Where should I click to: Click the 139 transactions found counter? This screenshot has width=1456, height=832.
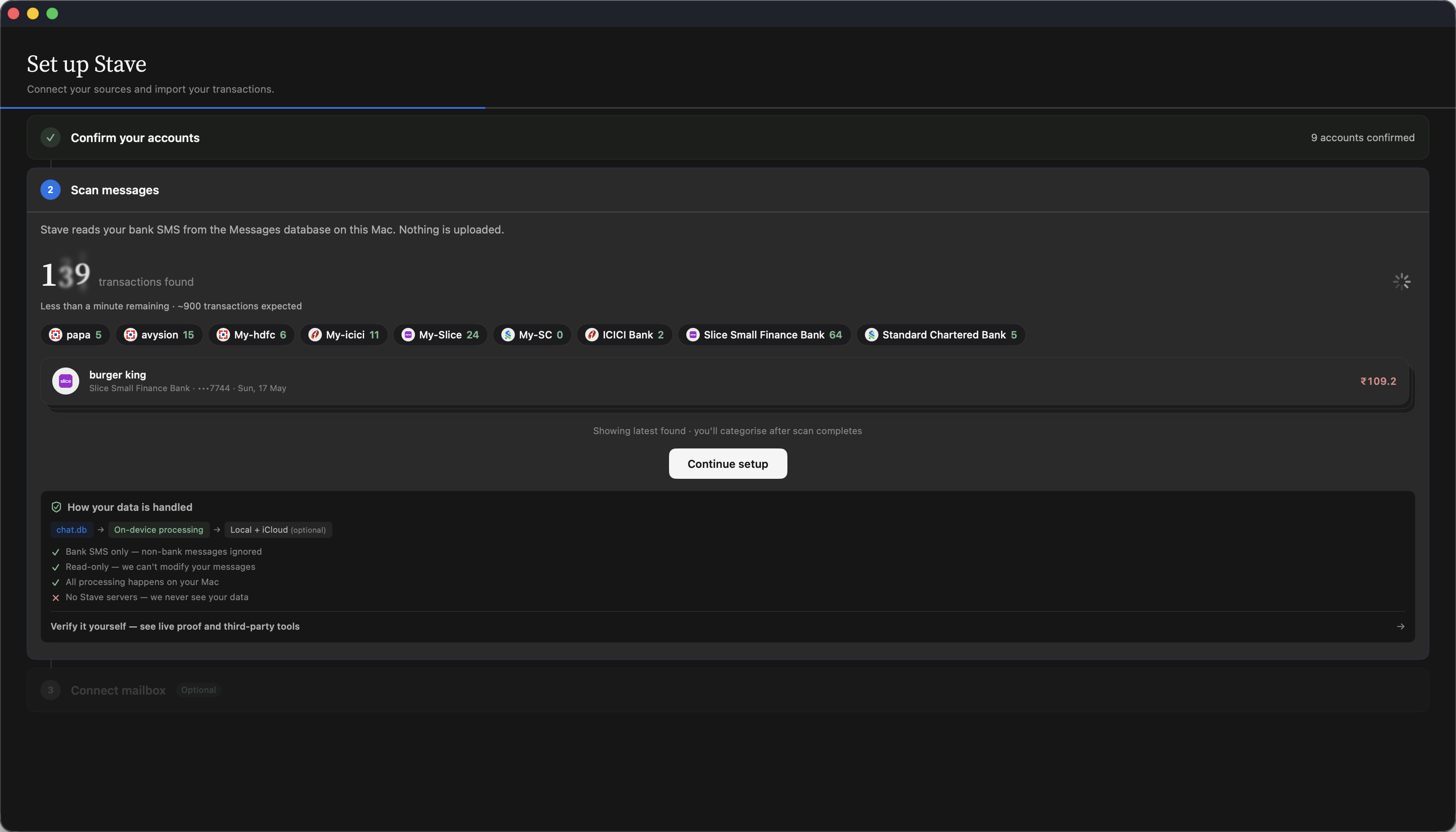point(117,275)
